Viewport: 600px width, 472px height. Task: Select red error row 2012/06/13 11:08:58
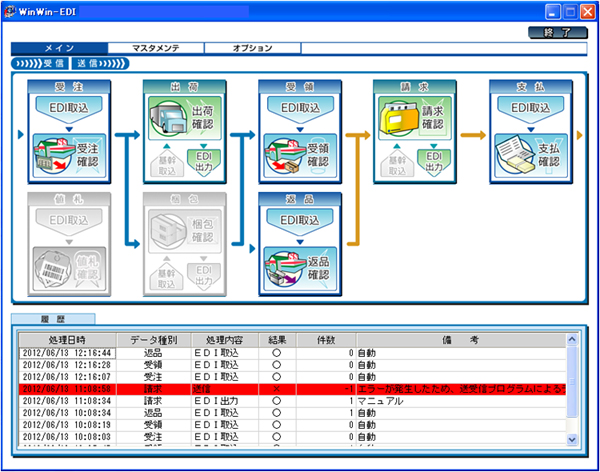(293, 389)
